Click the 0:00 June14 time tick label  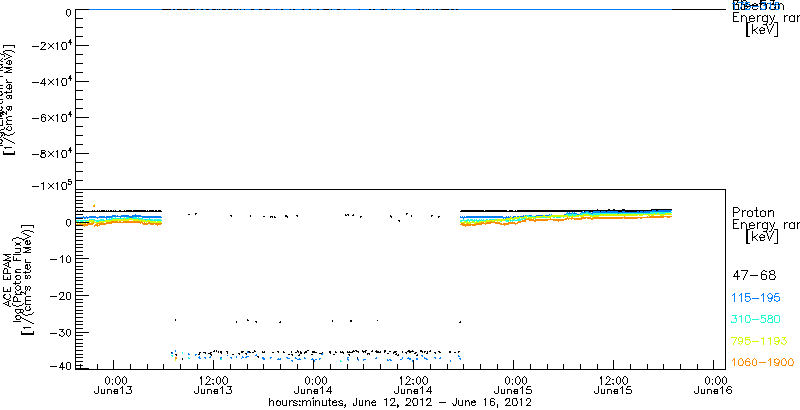click(315, 386)
